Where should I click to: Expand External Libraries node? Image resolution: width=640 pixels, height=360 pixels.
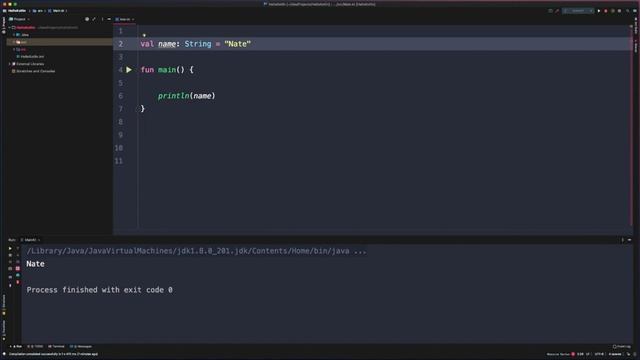click(x=10, y=64)
